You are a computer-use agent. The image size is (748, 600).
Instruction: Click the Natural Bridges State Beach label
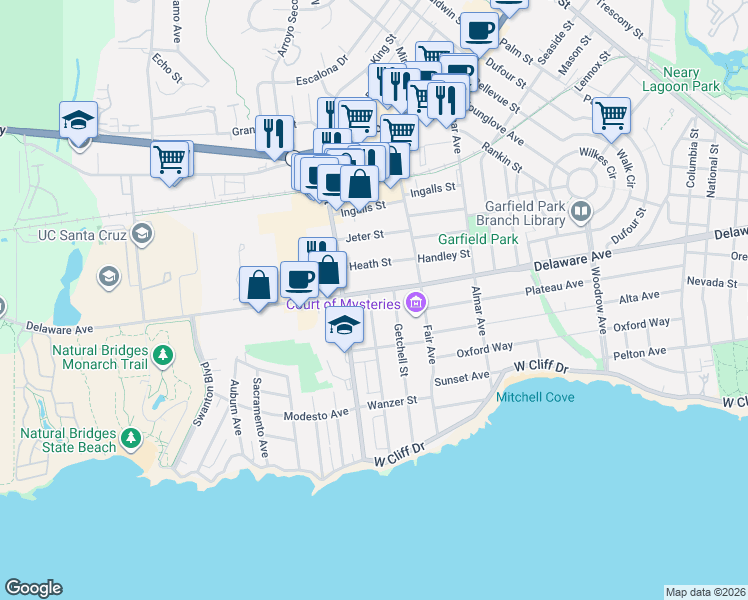click(68, 440)
